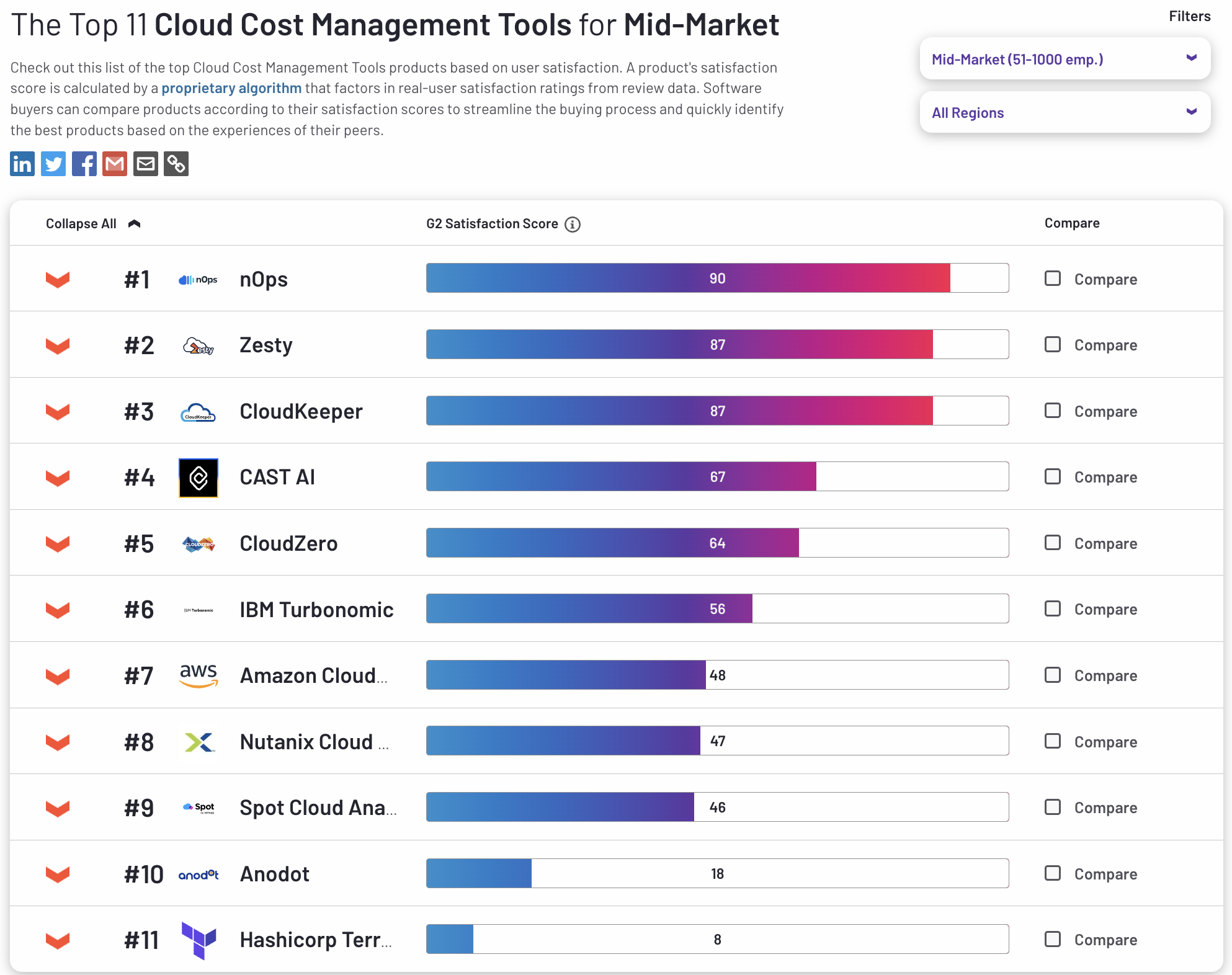Copy the page link icon
The image size is (1232, 975).
pyautogui.click(x=176, y=164)
